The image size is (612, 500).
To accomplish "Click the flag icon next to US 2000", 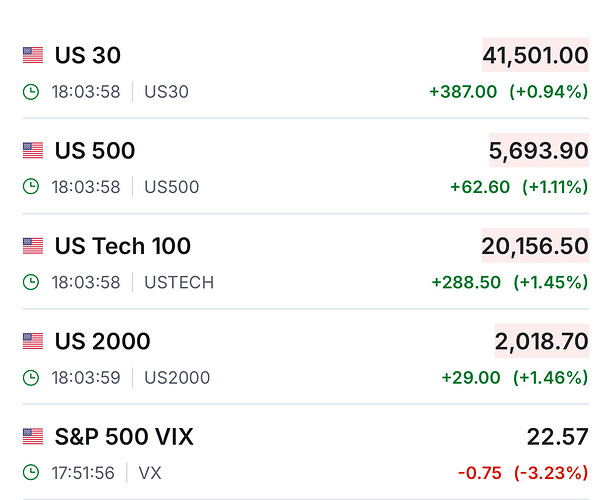I will [33, 341].
